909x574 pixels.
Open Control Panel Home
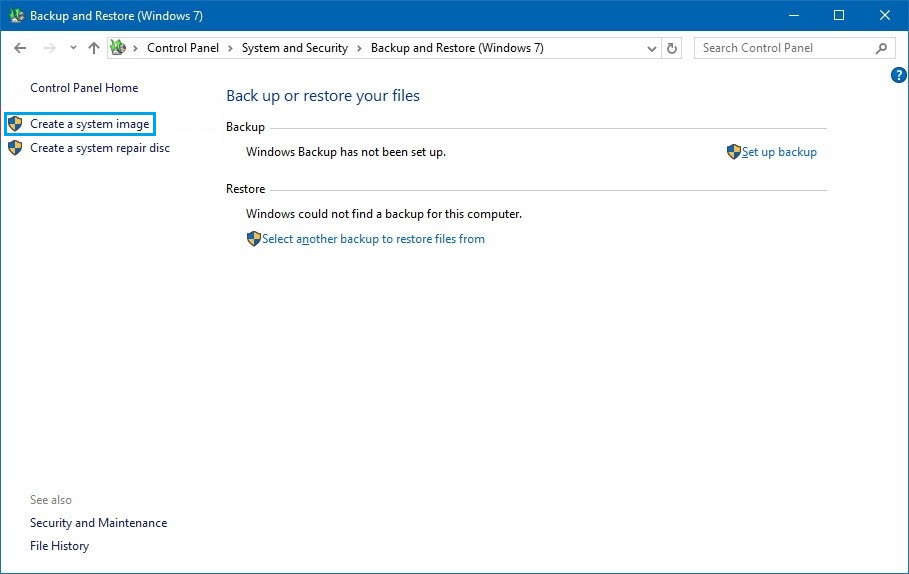pyautogui.click(x=84, y=88)
